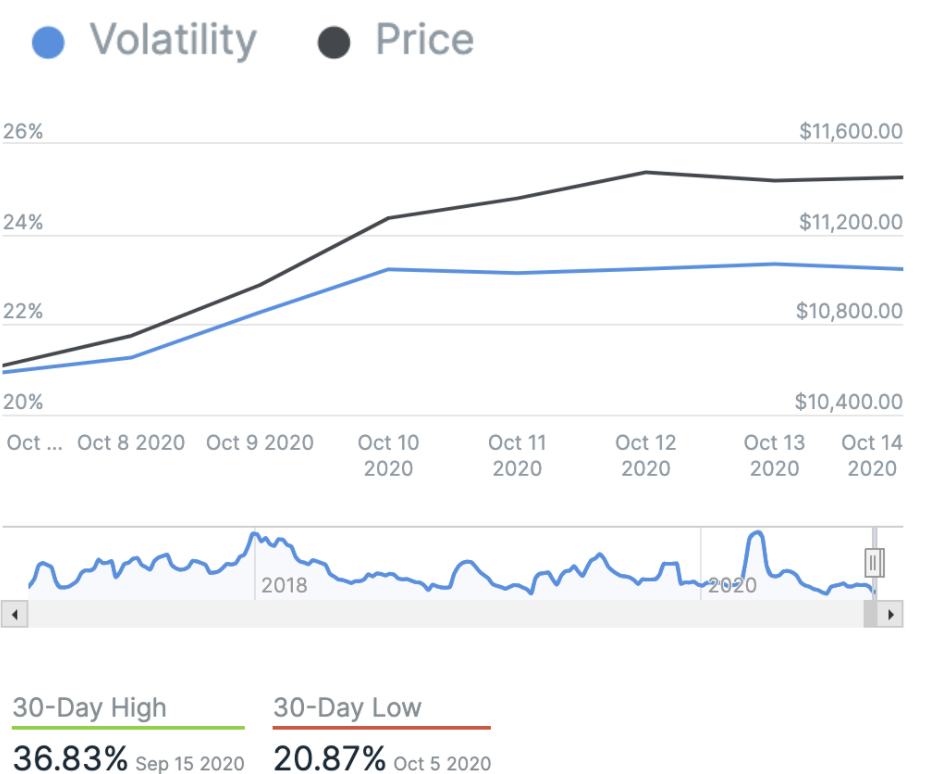Click the Volatility legend label
934x774 pixels.
pos(173,41)
